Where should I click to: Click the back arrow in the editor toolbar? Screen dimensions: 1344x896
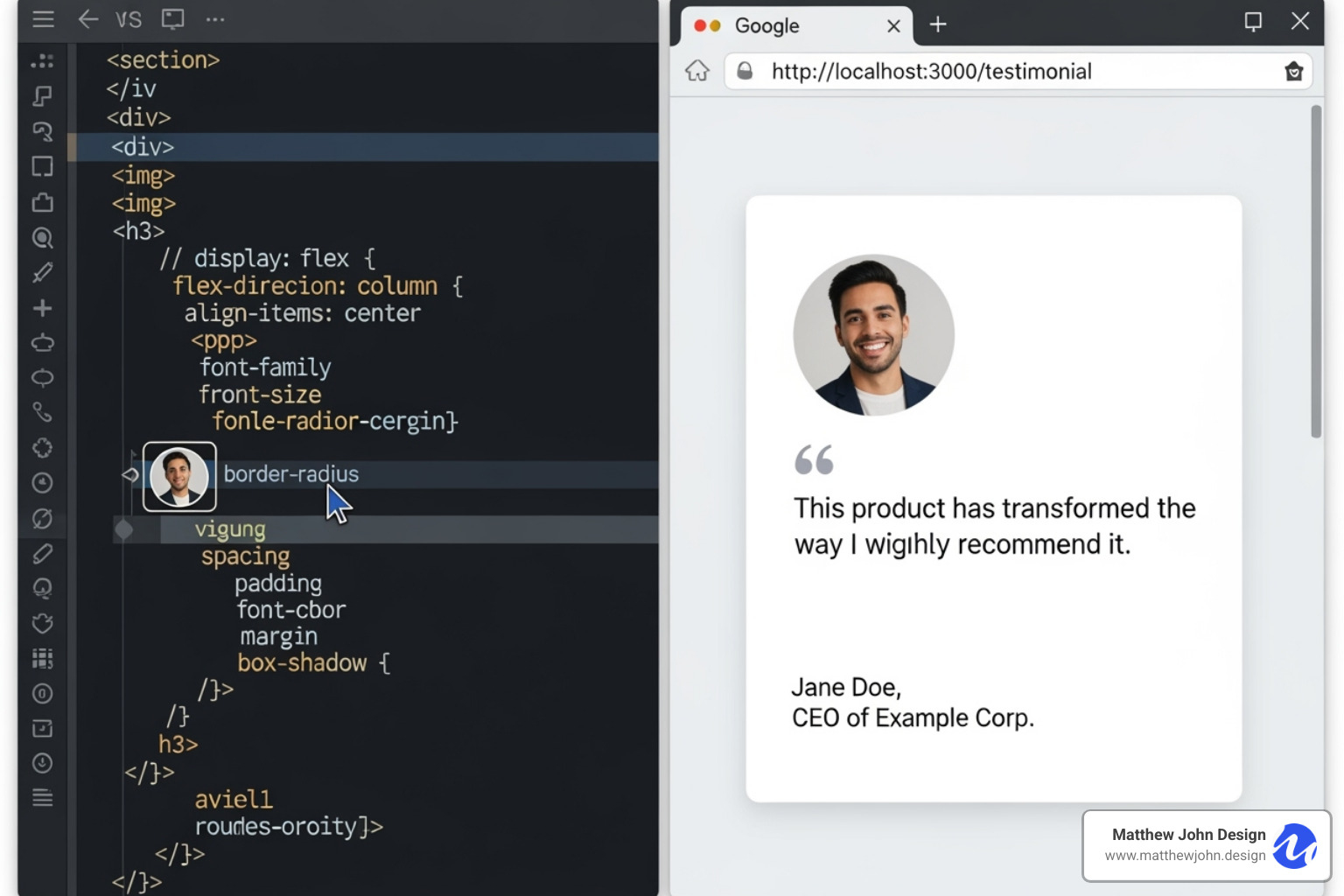87,19
